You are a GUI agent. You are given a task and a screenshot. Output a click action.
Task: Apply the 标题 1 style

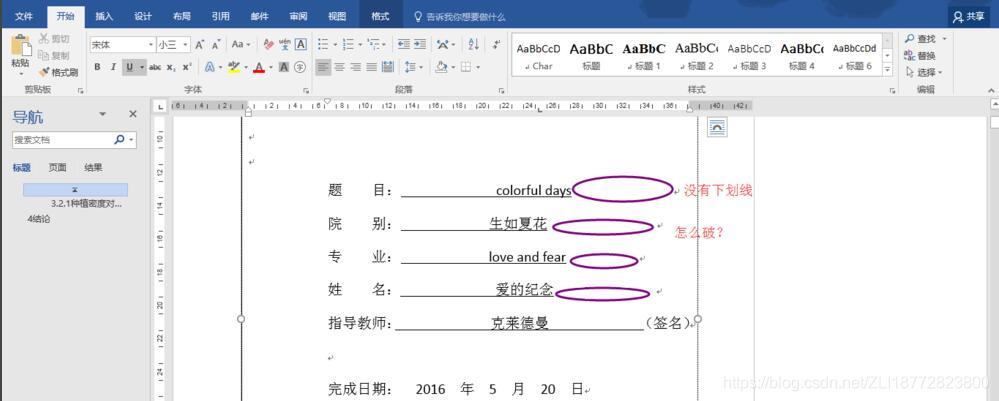(643, 55)
